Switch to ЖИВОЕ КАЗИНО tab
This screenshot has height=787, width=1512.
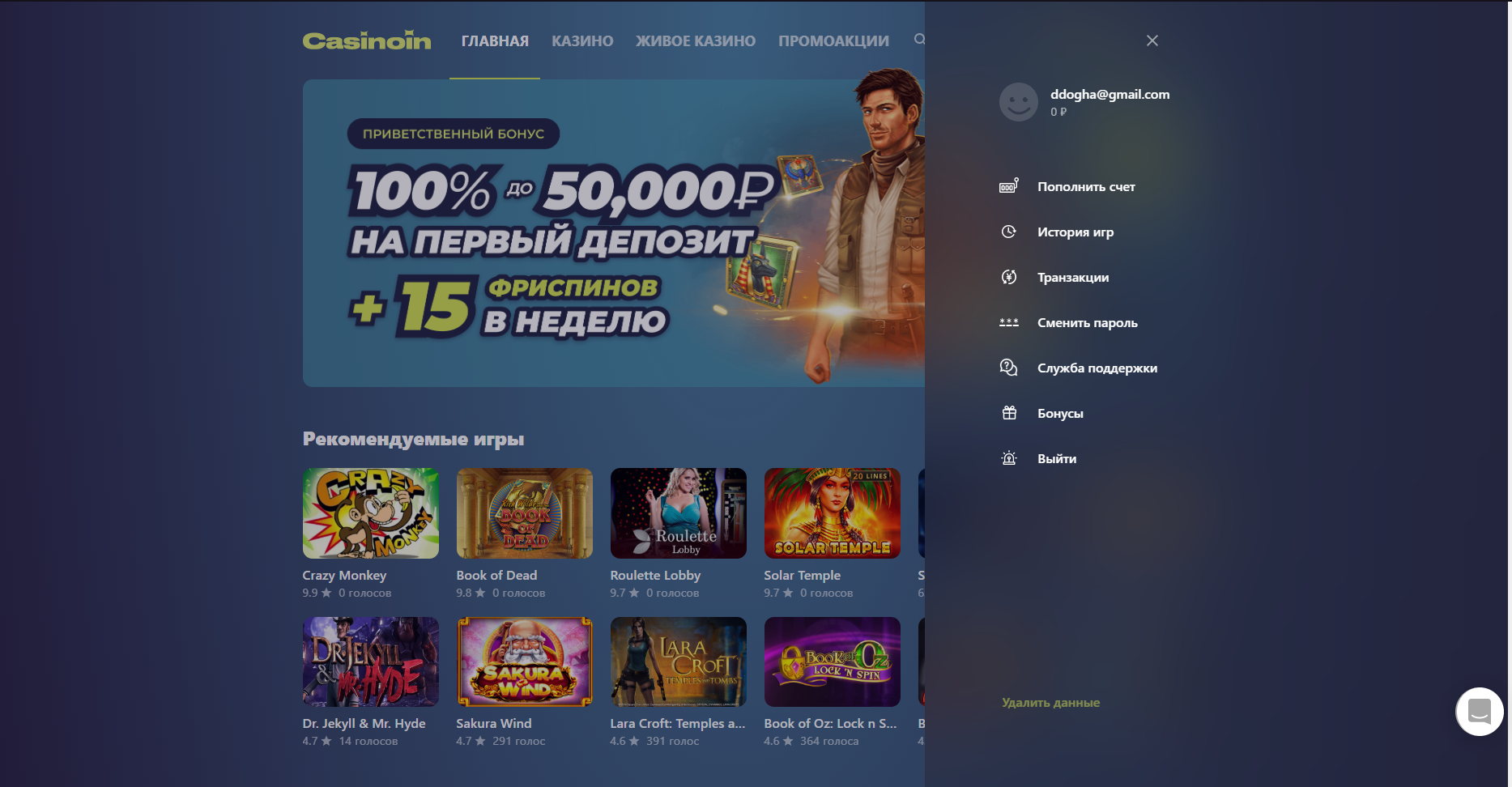click(x=696, y=40)
